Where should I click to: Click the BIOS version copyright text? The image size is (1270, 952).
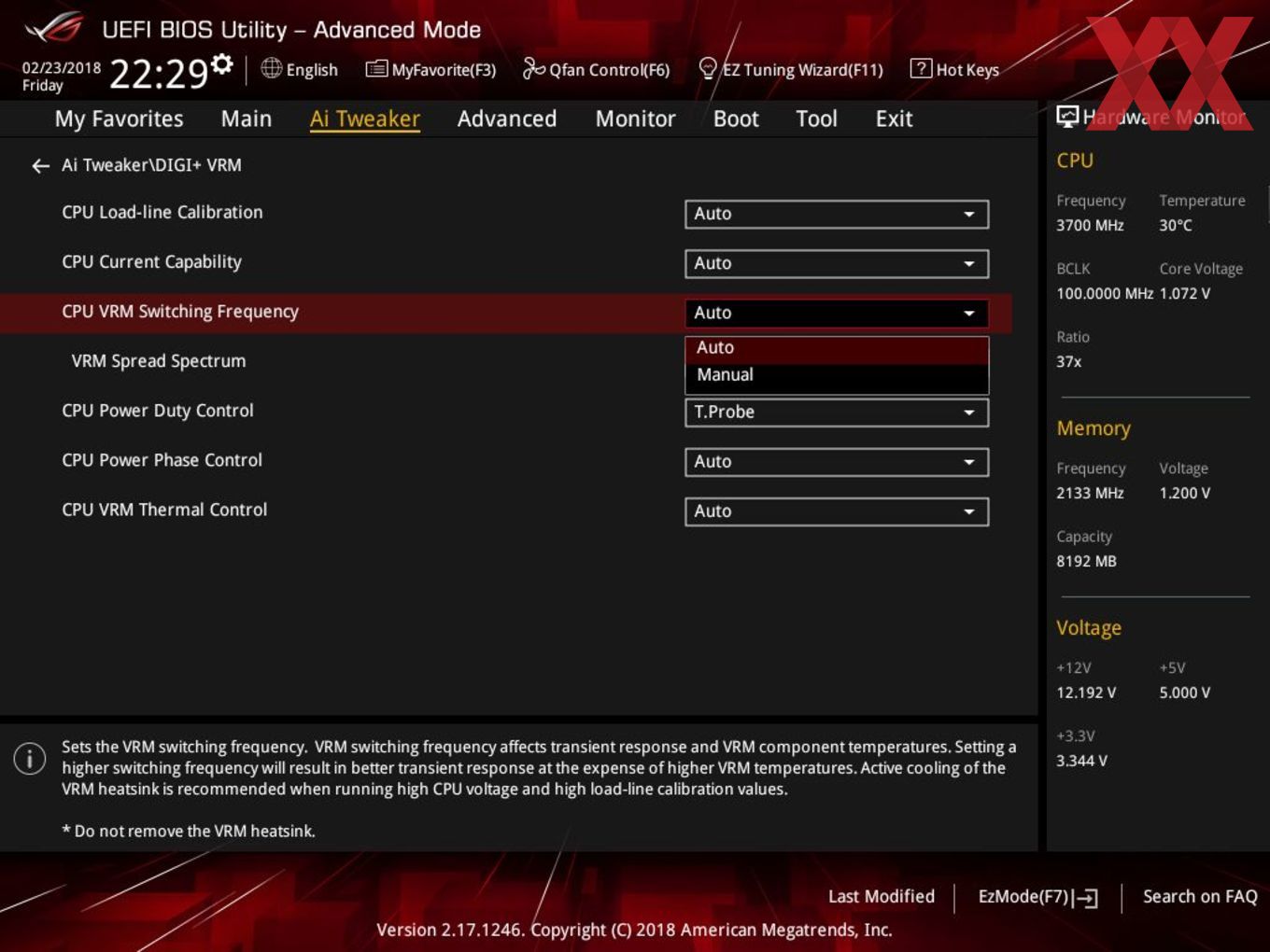[x=634, y=930]
